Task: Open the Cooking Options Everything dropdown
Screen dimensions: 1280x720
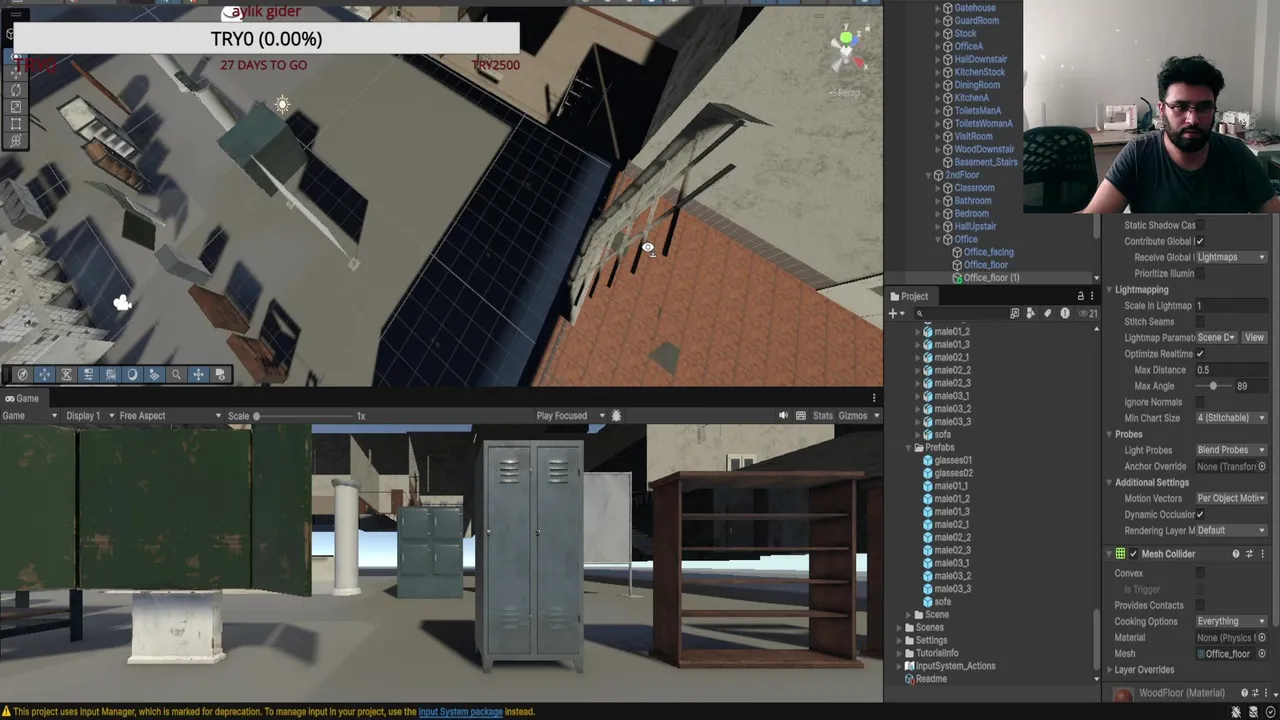Action: point(1231,622)
